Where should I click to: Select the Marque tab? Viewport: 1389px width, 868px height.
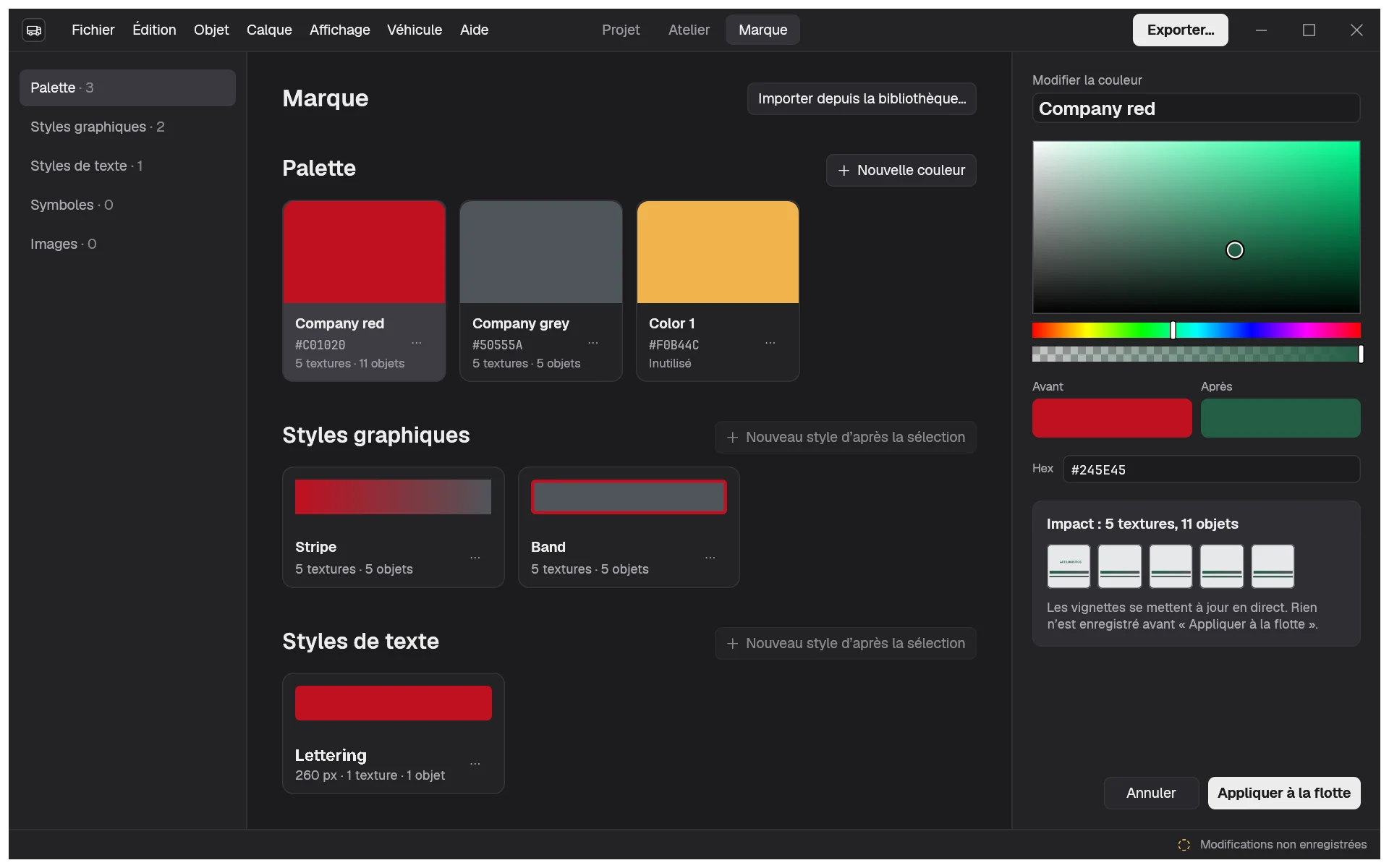click(763, 30)
